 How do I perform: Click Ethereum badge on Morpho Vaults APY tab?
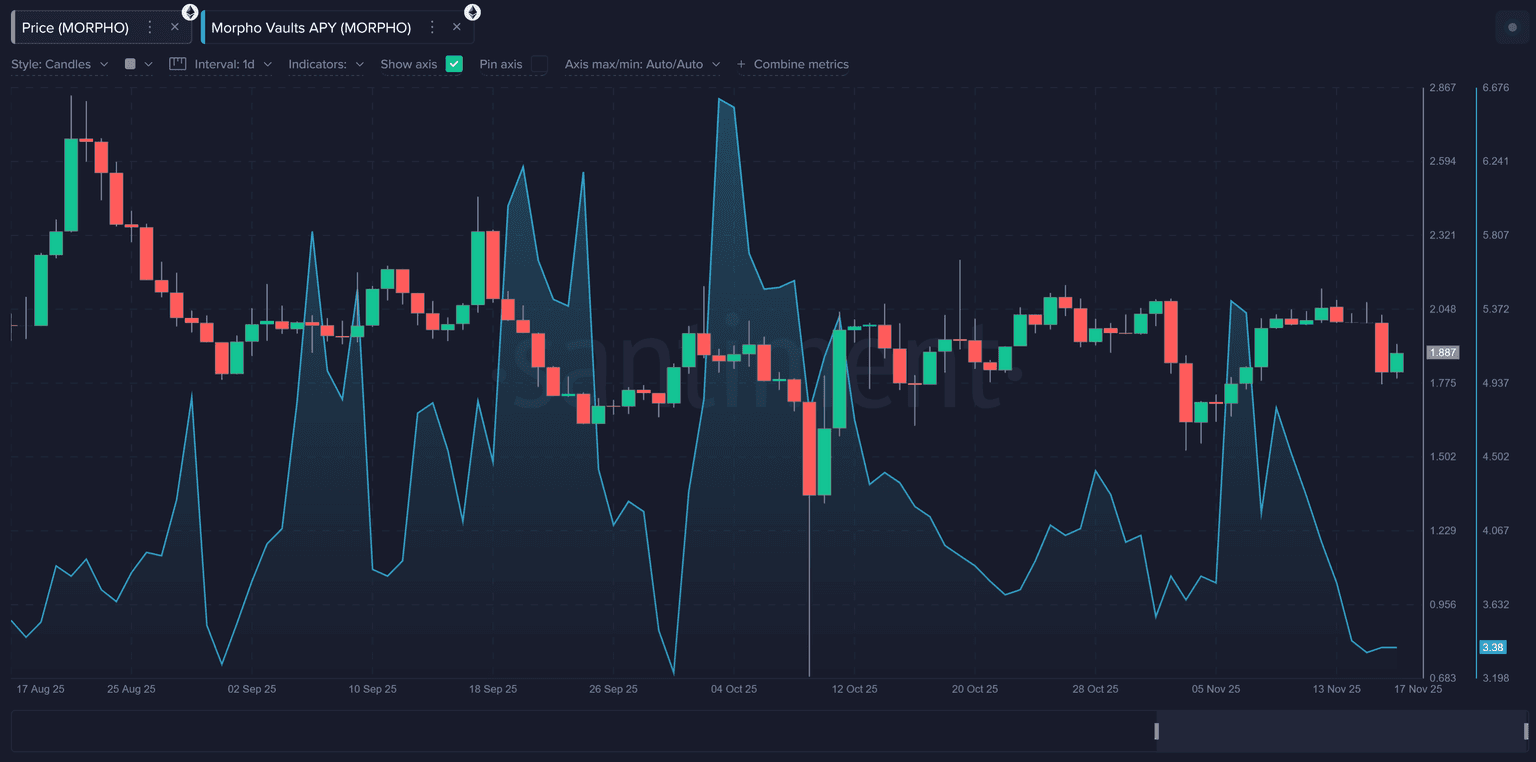click(472, 12)
